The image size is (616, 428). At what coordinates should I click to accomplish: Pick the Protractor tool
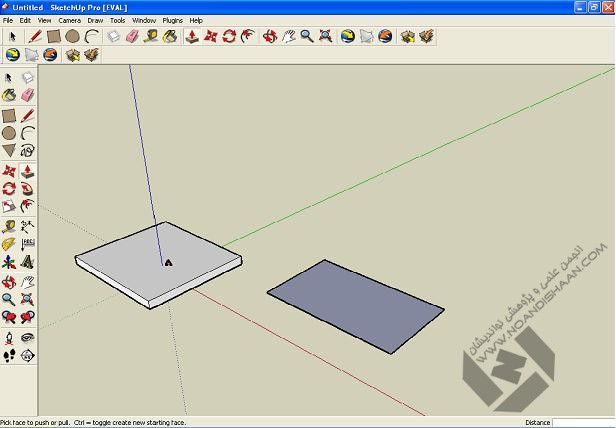9,243
